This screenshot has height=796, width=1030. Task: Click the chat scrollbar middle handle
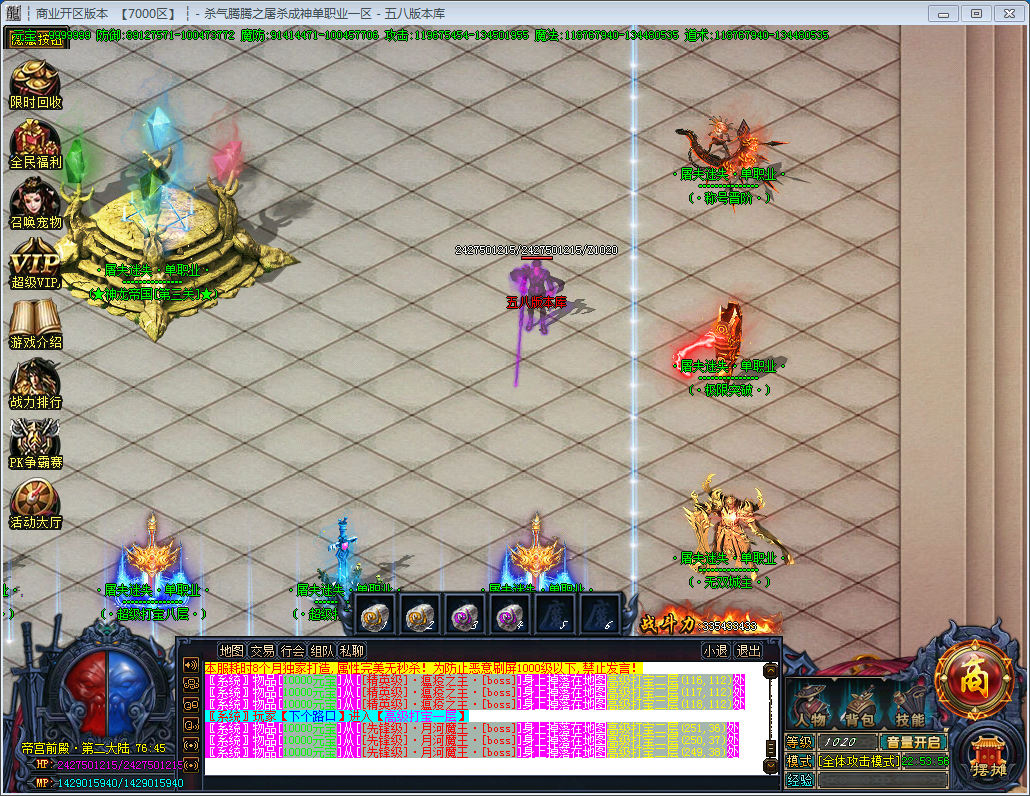tap(771, 749)
